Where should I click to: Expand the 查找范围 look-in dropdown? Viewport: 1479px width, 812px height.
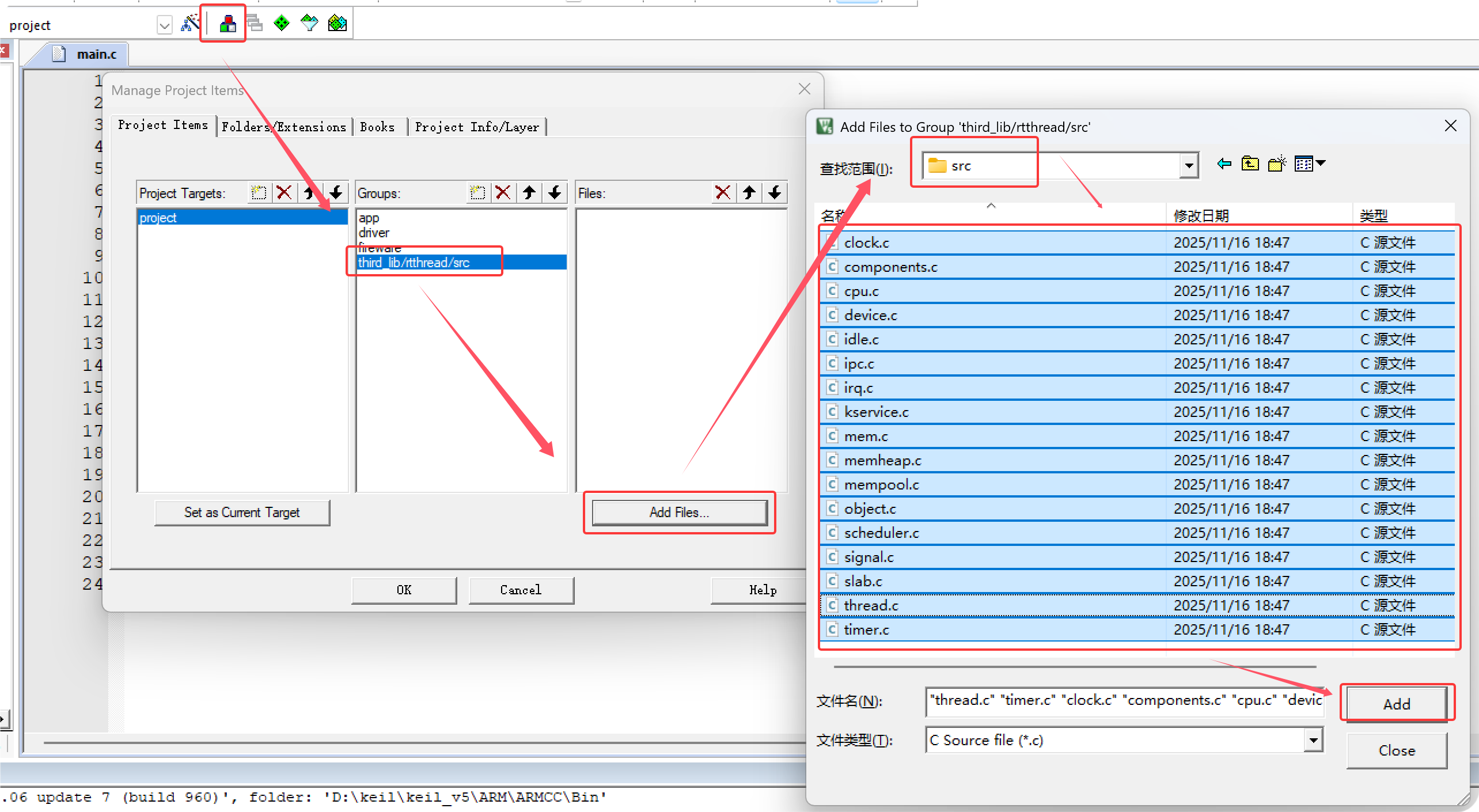pos(1188,165)
